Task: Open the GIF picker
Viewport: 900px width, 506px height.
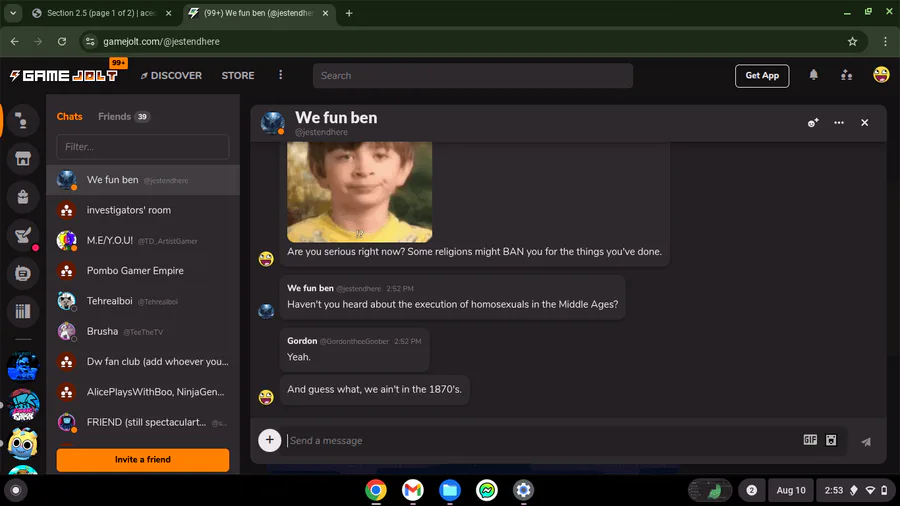Action: [x=810, y=439]
